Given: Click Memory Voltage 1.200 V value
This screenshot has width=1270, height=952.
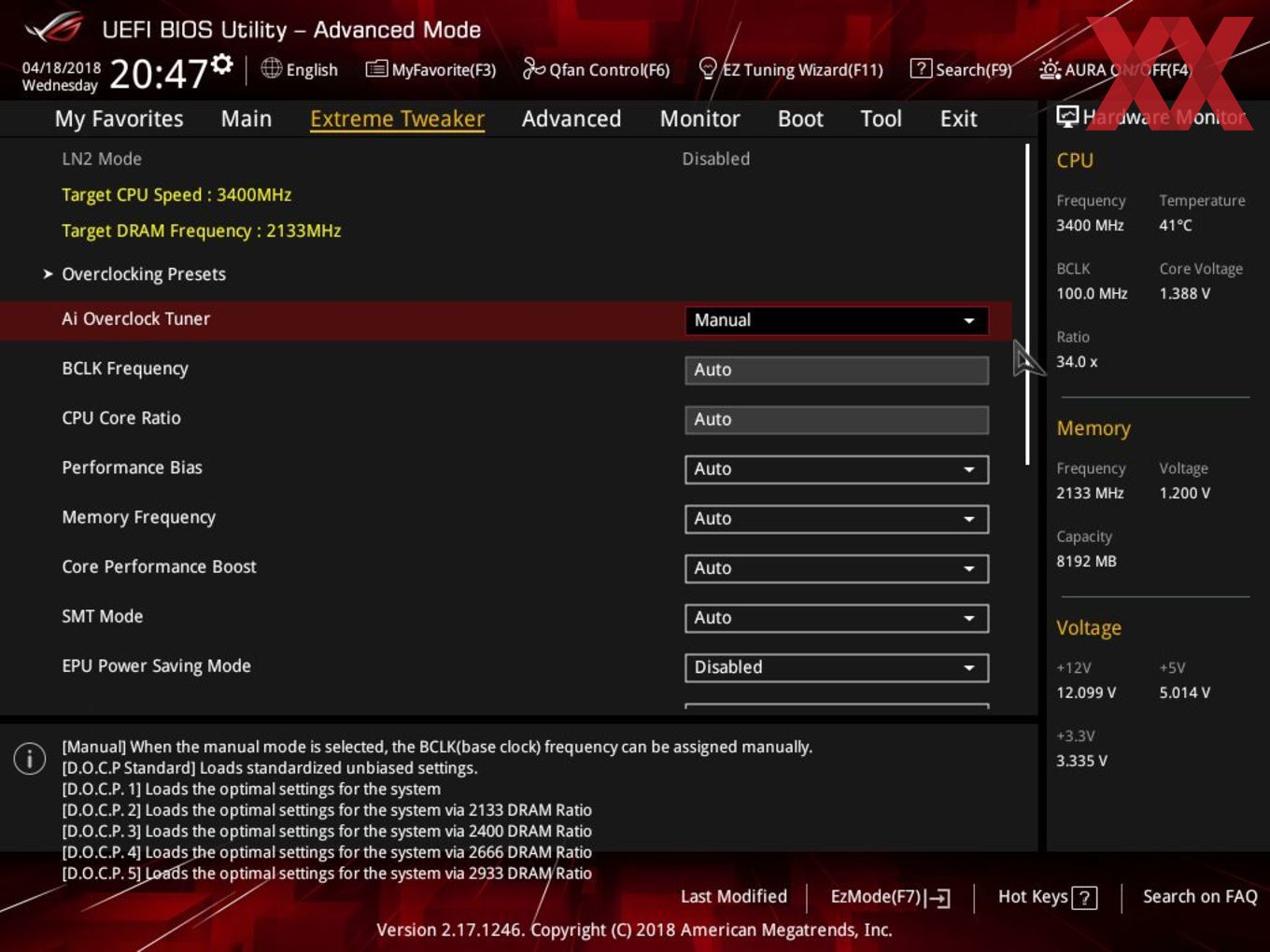Looking at the screenshot, I should point(1185,493).
